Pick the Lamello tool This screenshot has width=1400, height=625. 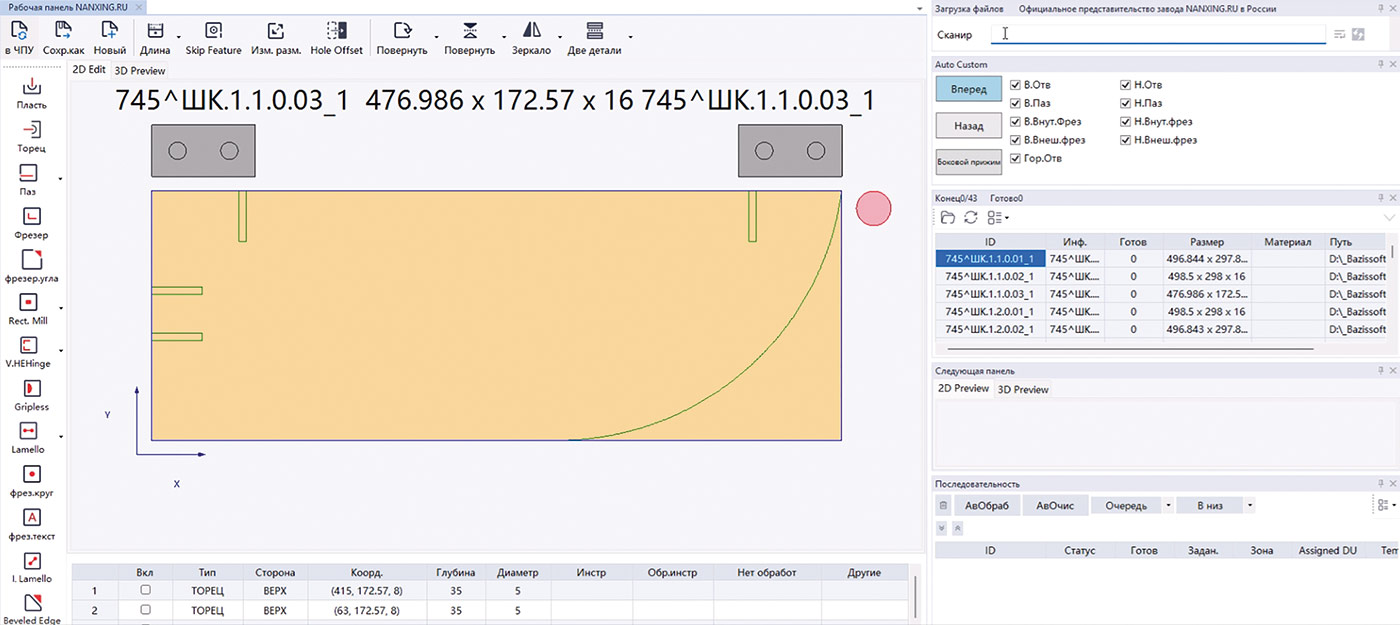(x=31, y=431)
